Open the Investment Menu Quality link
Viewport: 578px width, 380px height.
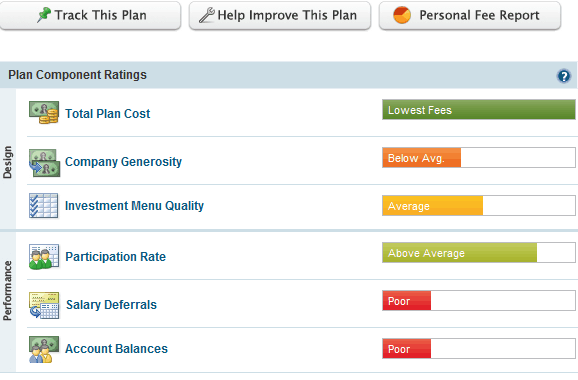(x=135, y=206)
